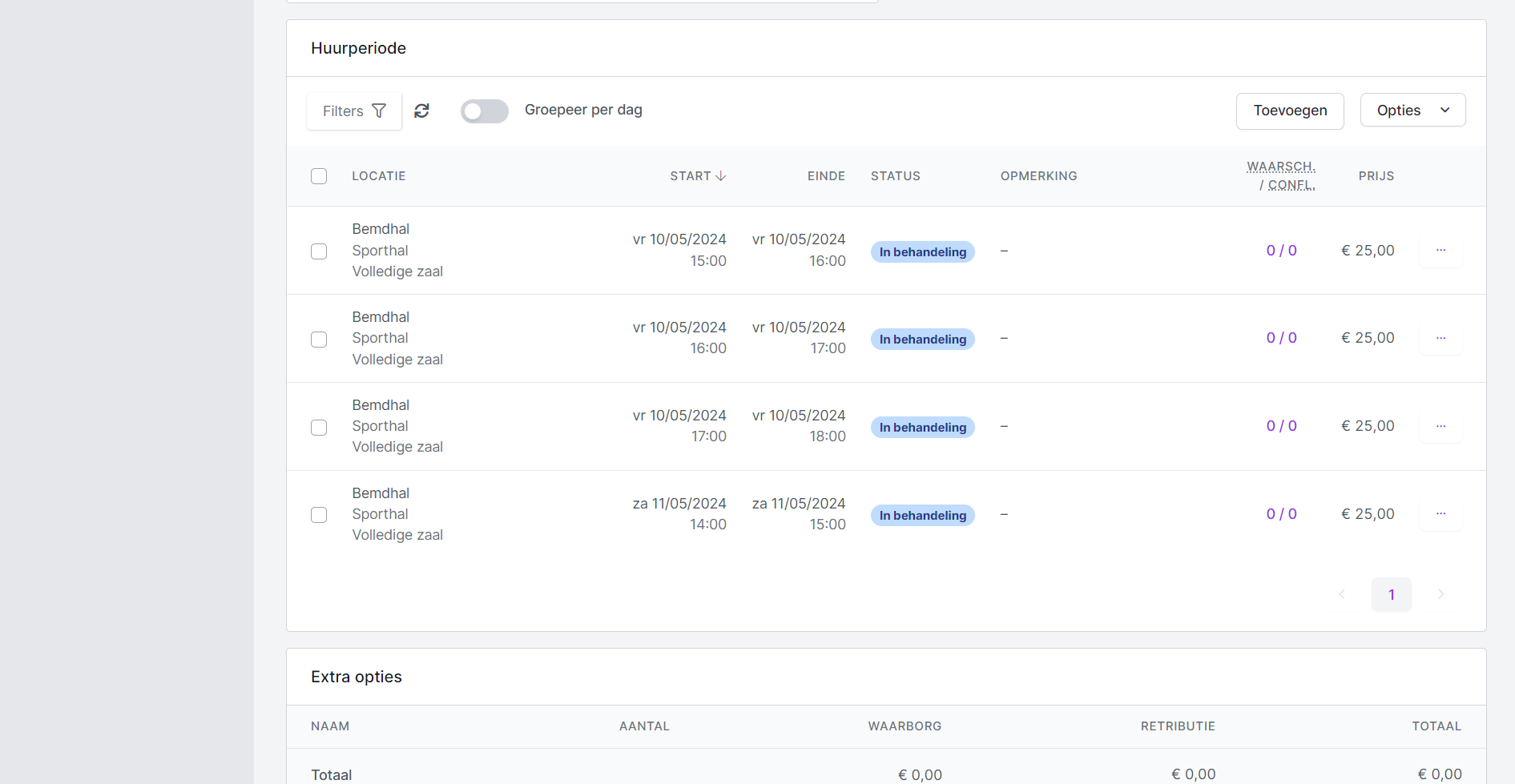Enable the Groepeer per dag switch

click(485, 111)
